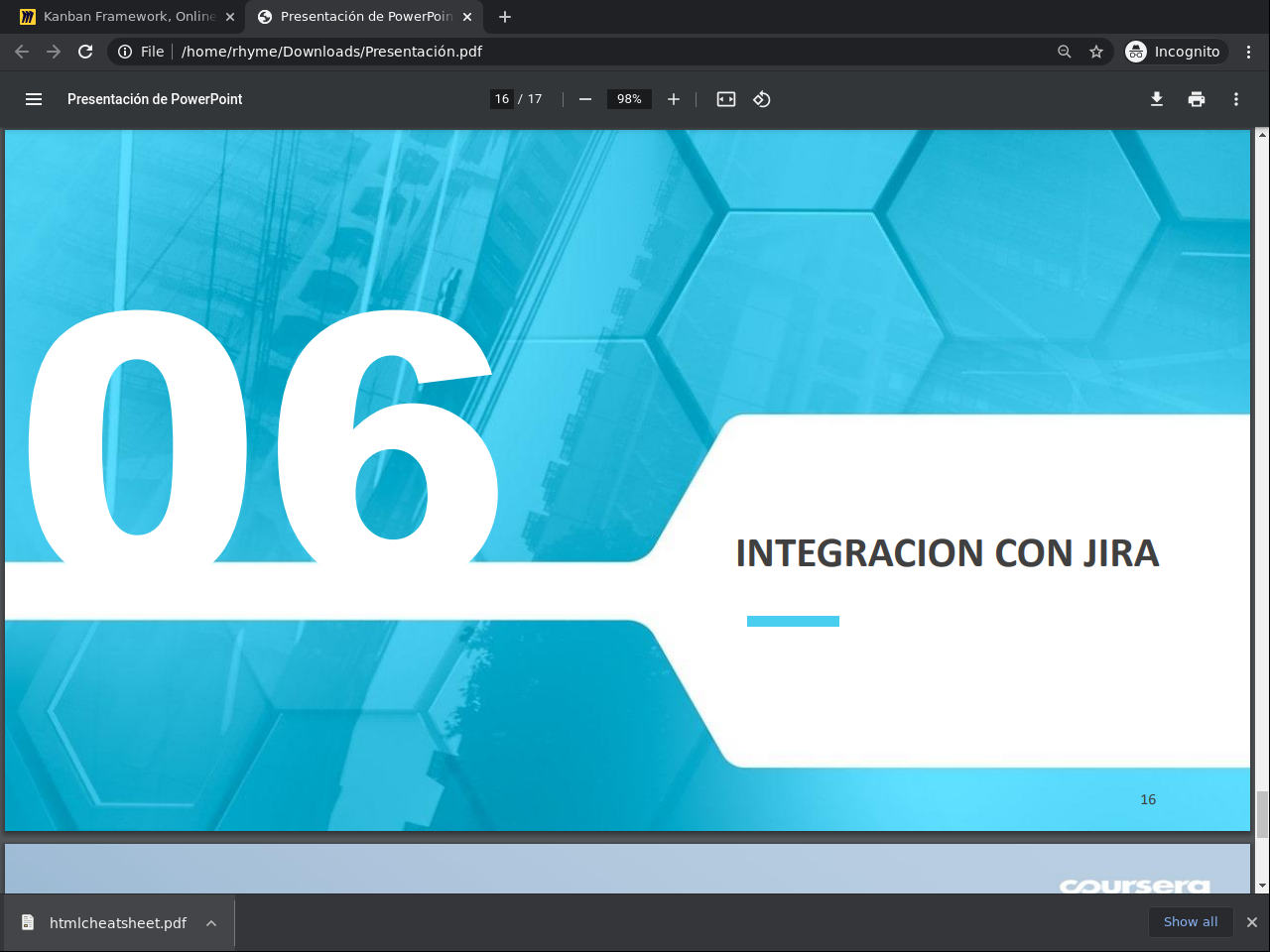
Task: Click the Presentación de PowerPoint document title
Action: (155, 99)
